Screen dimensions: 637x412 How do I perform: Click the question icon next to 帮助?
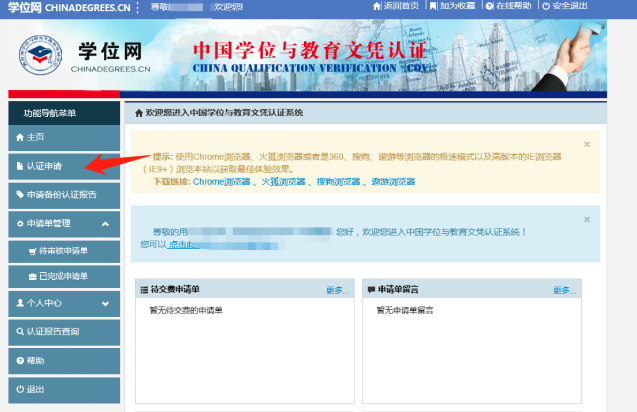coord(20,360)
